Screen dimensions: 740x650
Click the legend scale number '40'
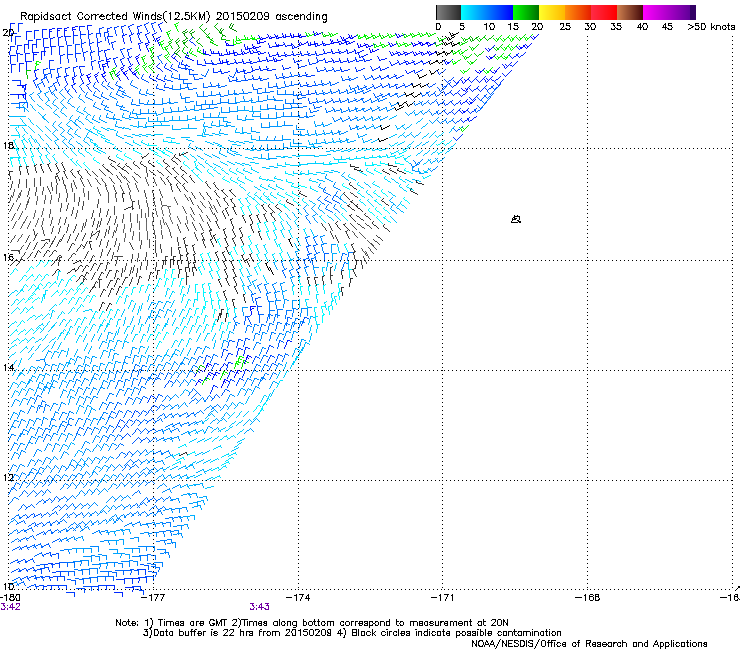[642, 27]
